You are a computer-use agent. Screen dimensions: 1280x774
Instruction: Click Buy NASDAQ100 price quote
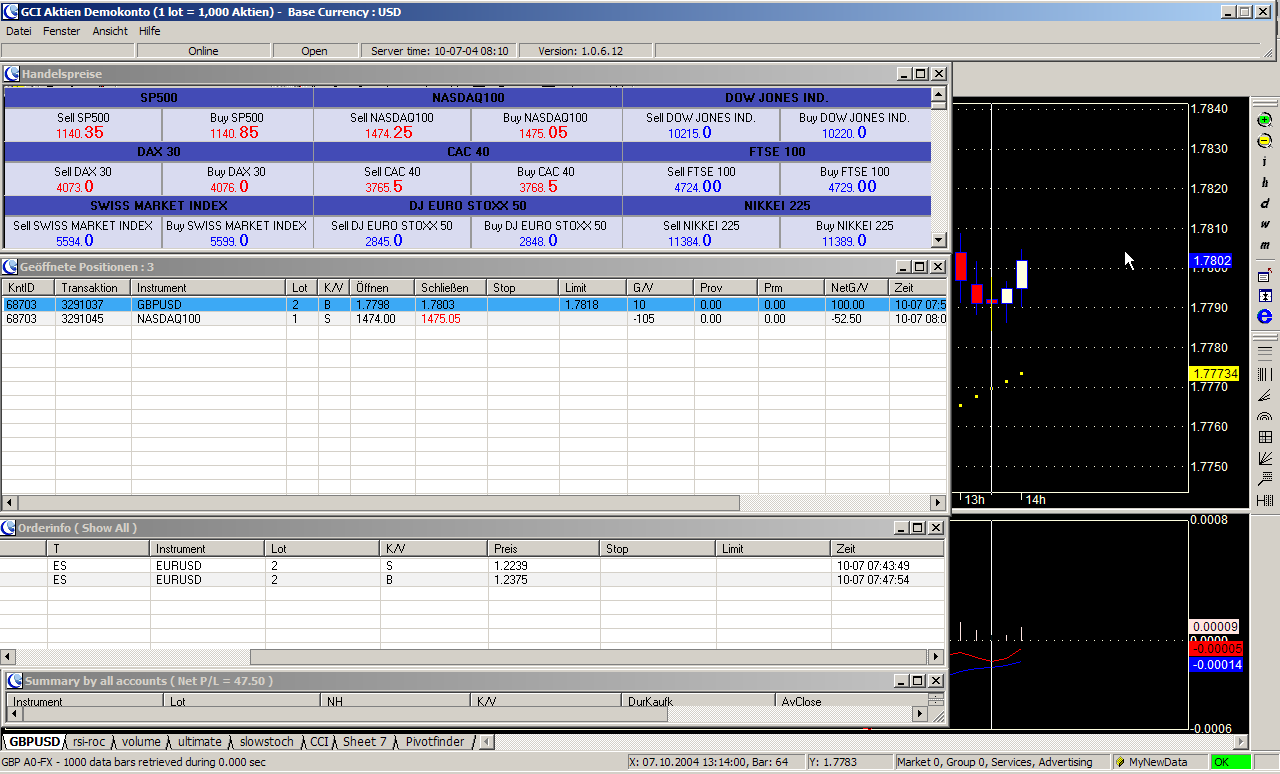[x=545, y=125]
